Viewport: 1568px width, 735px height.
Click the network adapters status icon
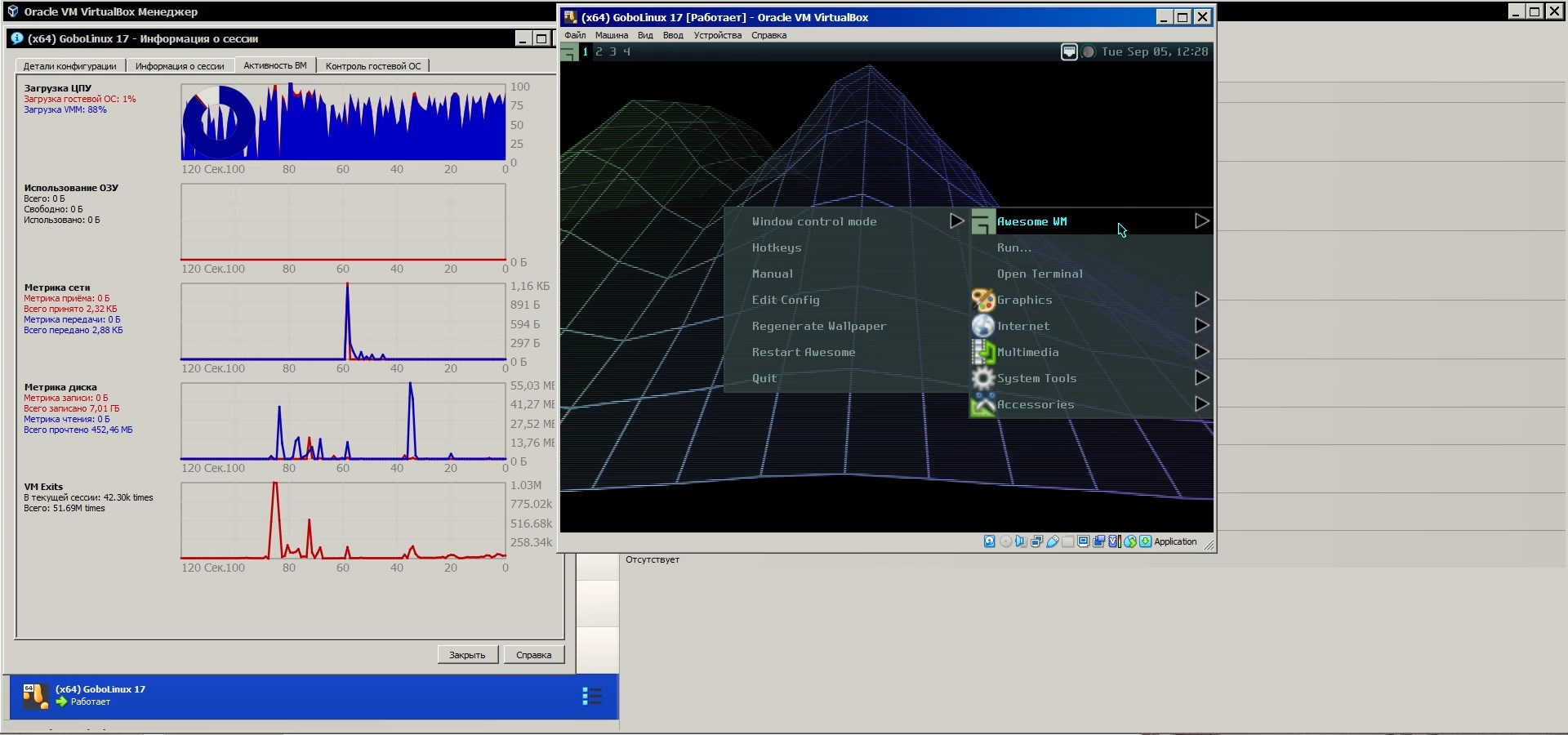coord(1036,541)
